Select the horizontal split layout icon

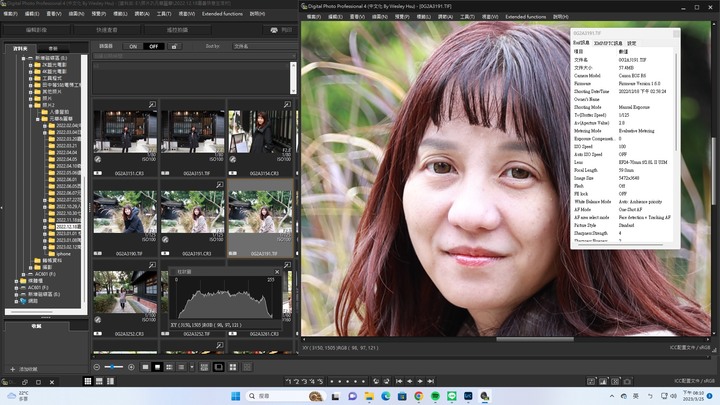tap(99, 381)
